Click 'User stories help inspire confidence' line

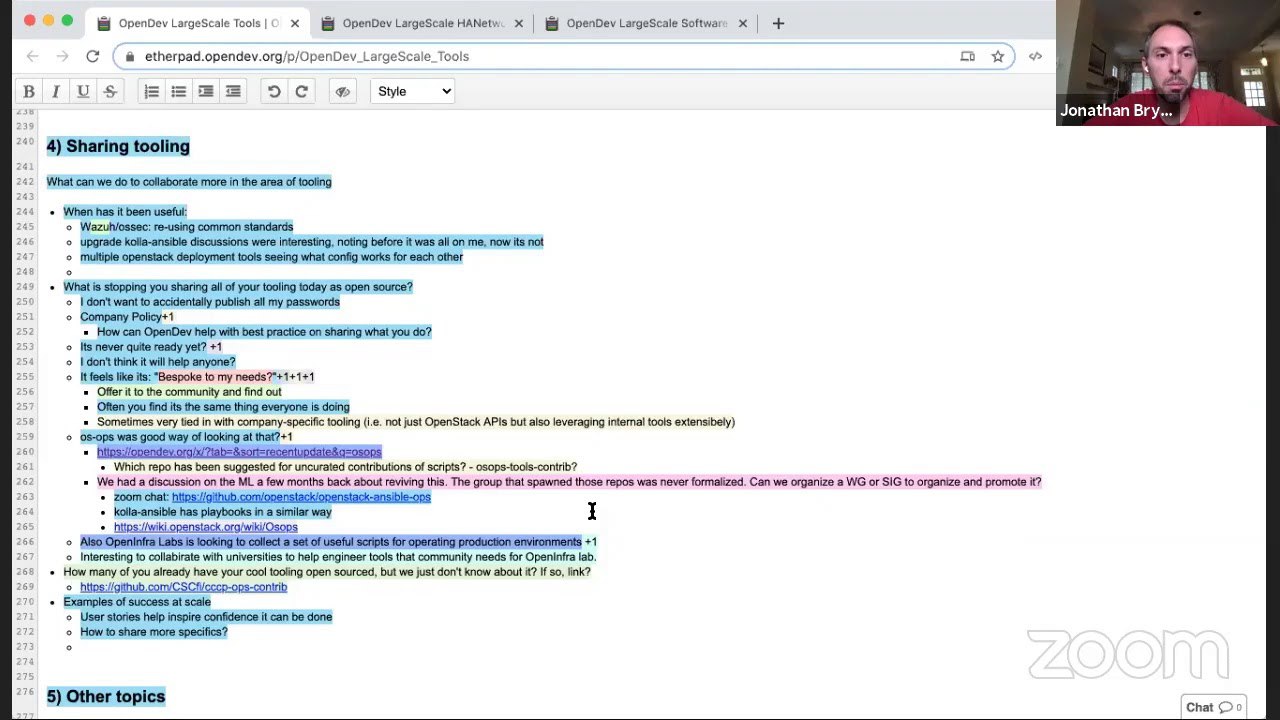click(206, 617)
